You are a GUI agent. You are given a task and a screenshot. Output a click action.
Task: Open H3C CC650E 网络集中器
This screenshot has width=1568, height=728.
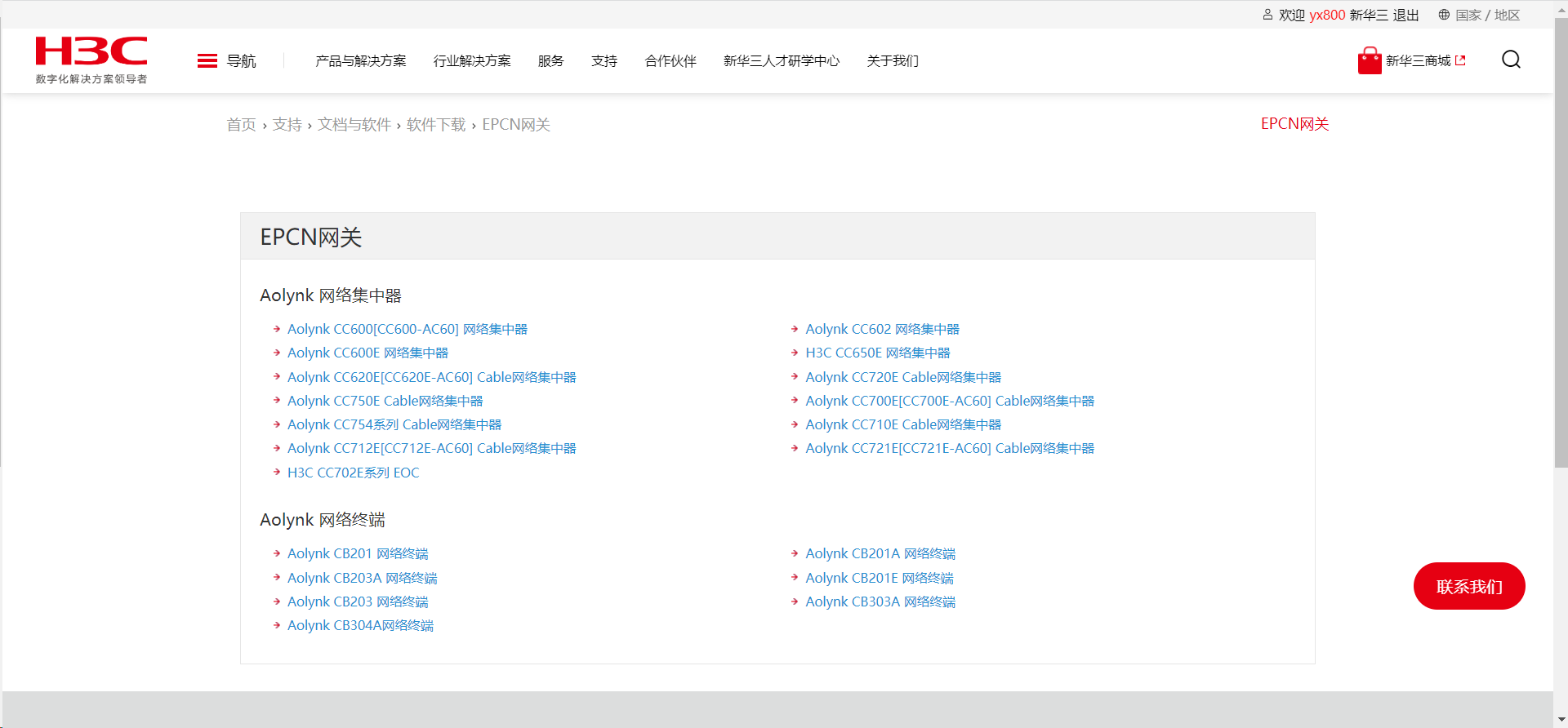click(x=878, y=353)
